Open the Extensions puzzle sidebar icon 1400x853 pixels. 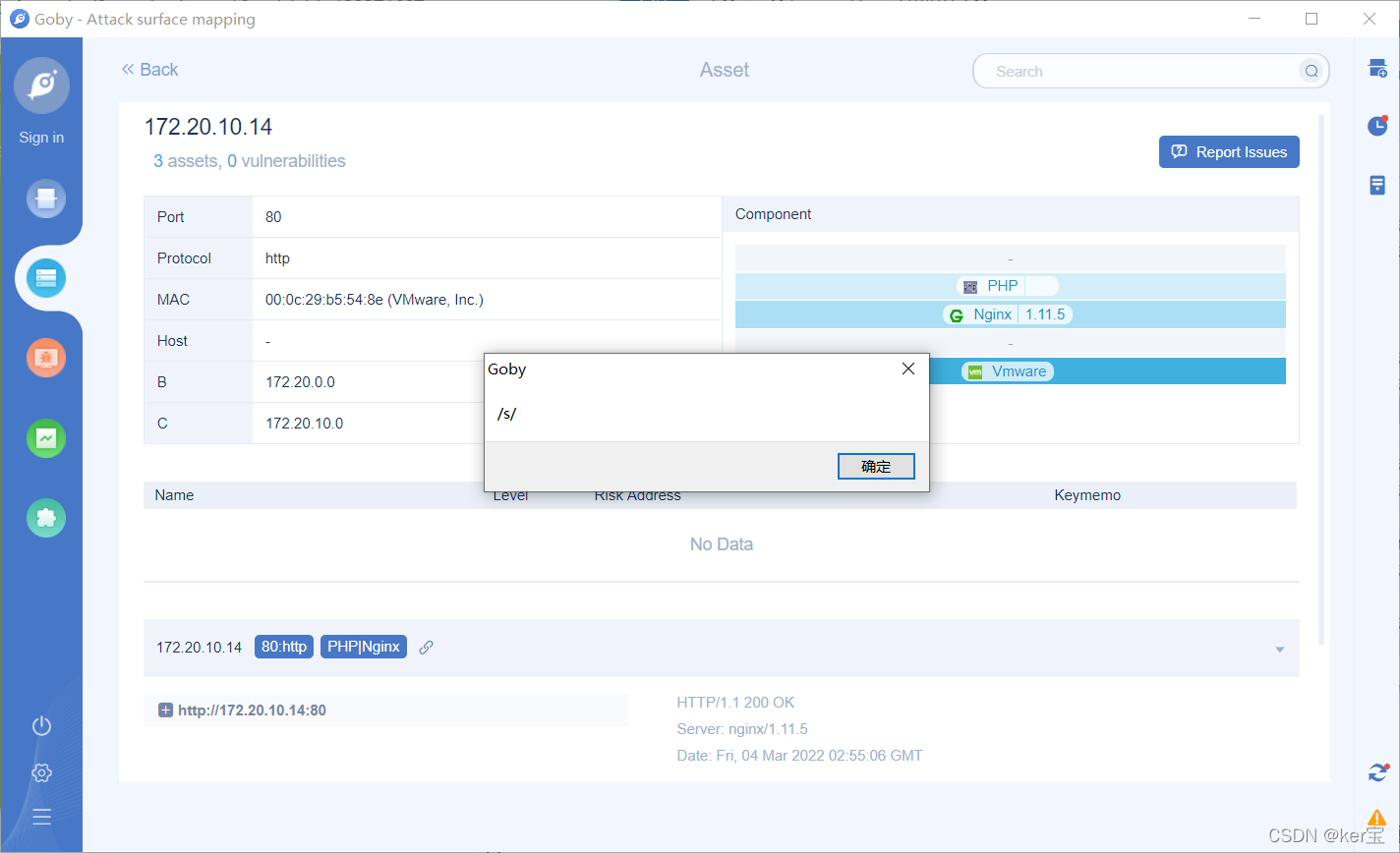[46, 517]
